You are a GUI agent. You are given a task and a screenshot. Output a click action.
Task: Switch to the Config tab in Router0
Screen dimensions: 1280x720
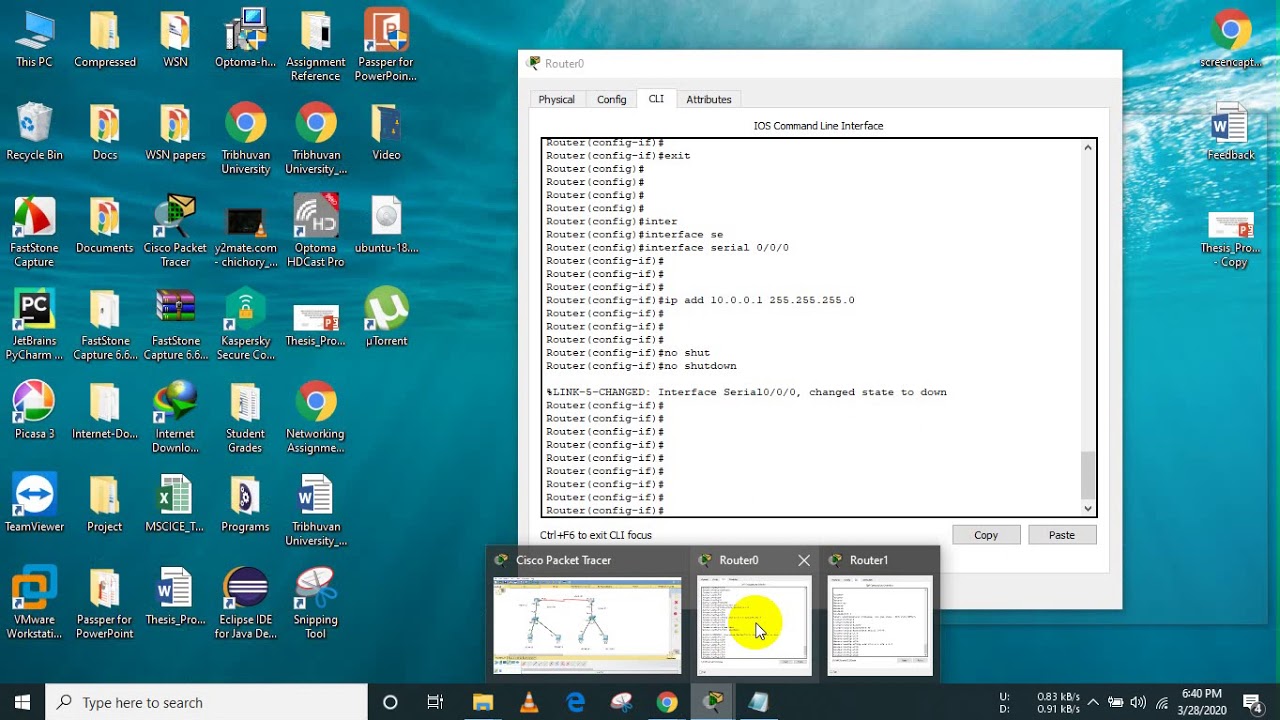tap(611, 99)
